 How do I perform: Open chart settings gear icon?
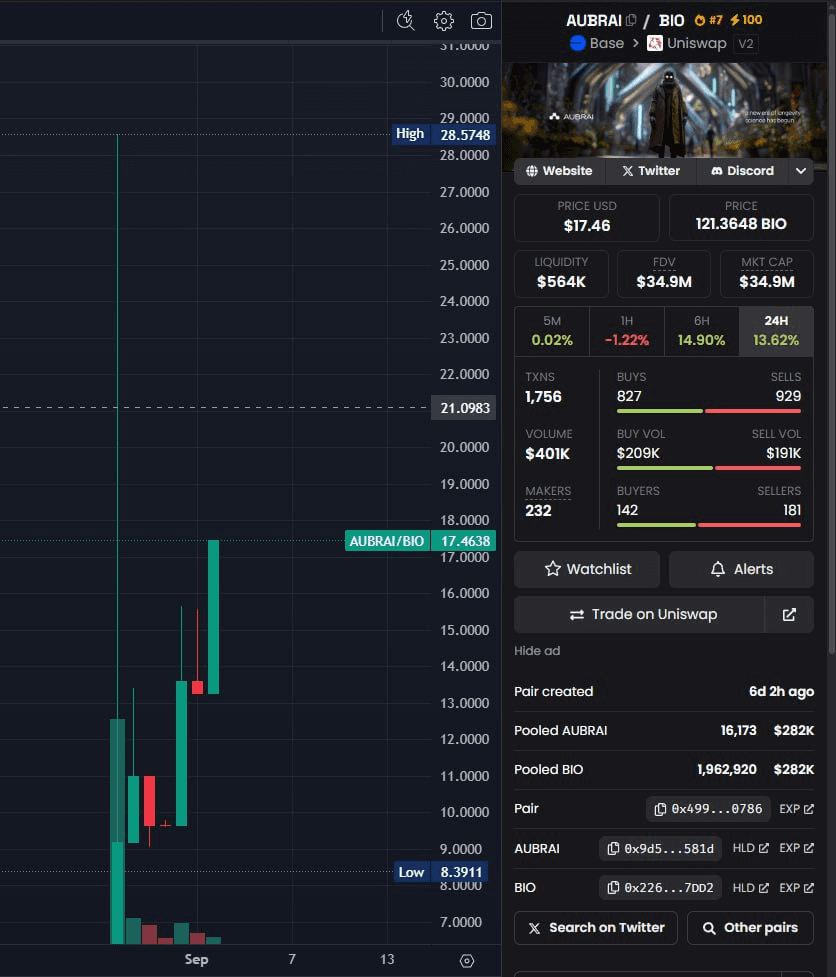tap(444, 21)
